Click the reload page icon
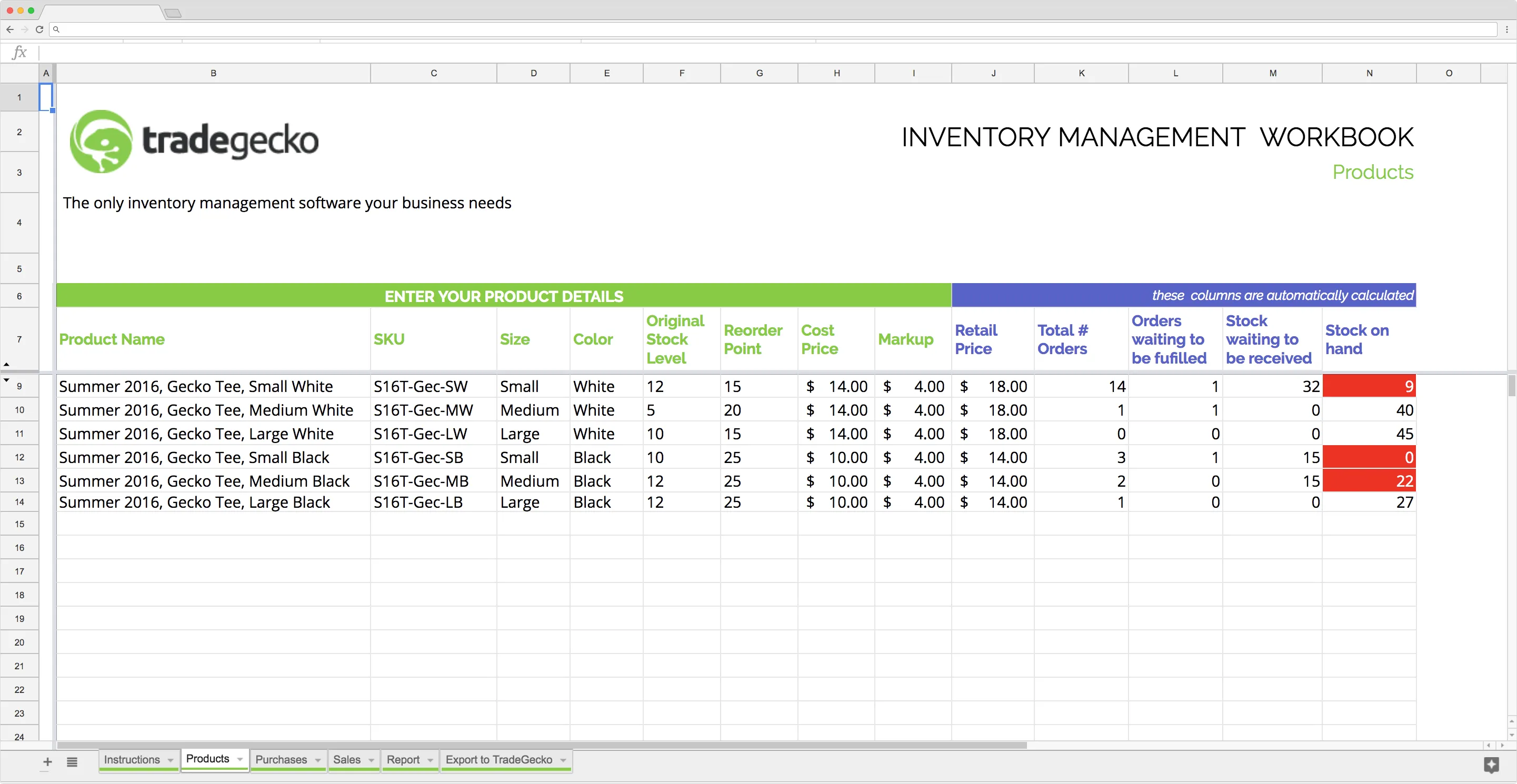Viewport: 1517px width, 784px height. (x=37, y=28)
